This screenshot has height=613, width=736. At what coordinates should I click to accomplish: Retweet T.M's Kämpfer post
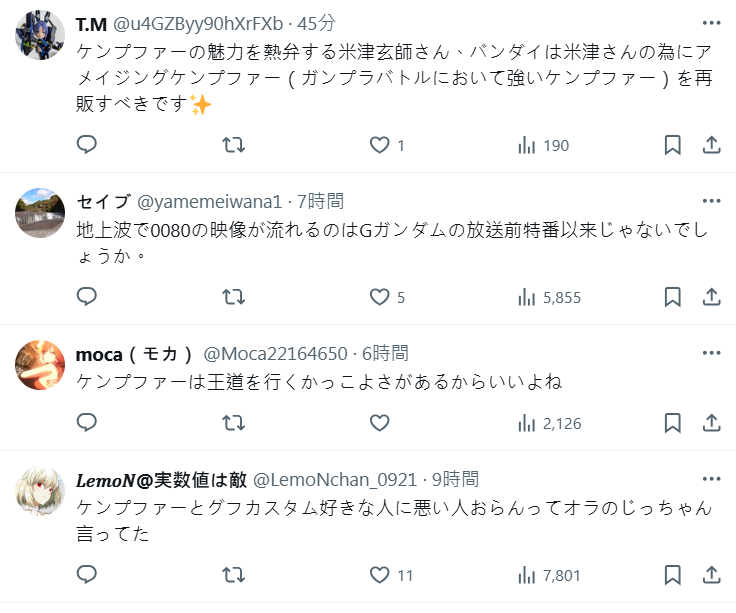[233, 145]
